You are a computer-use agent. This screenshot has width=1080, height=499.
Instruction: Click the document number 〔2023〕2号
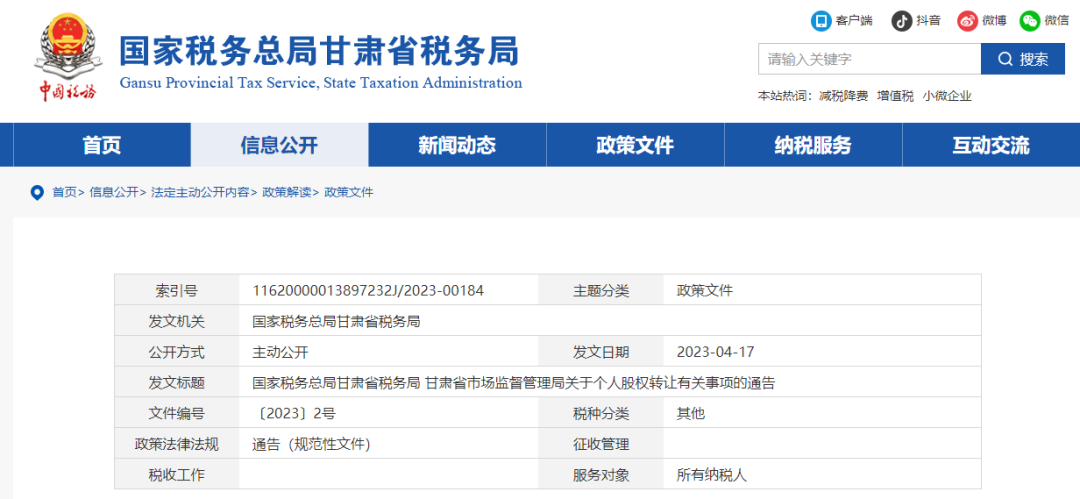coord(294,414)
